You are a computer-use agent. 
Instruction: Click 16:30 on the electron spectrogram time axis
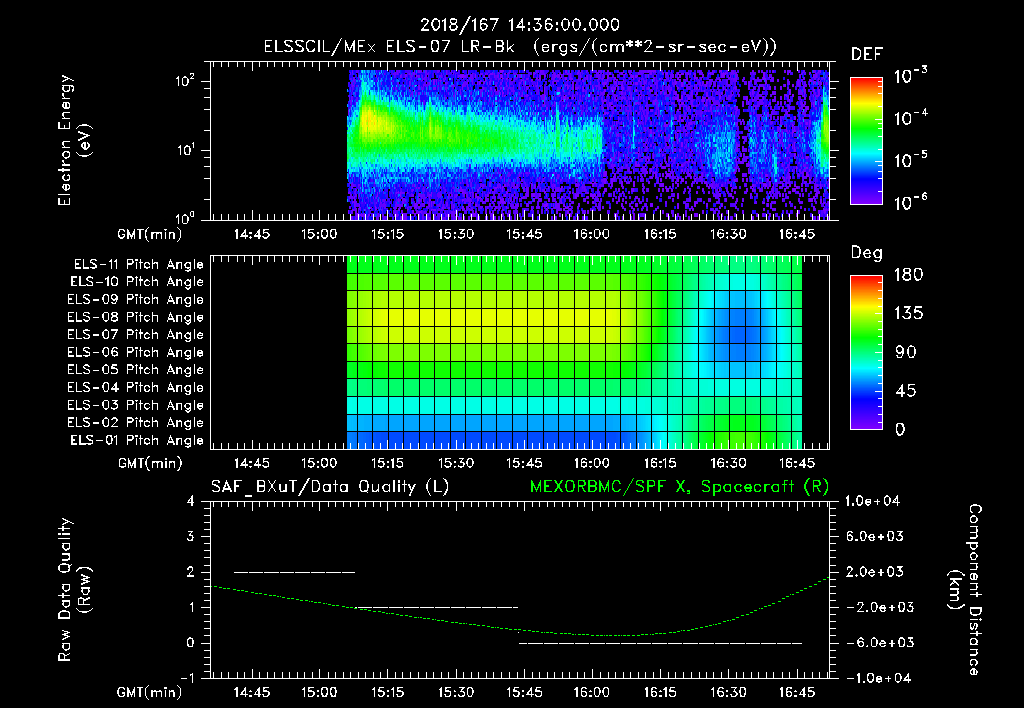pyautogui.click(x=728, y=234)
